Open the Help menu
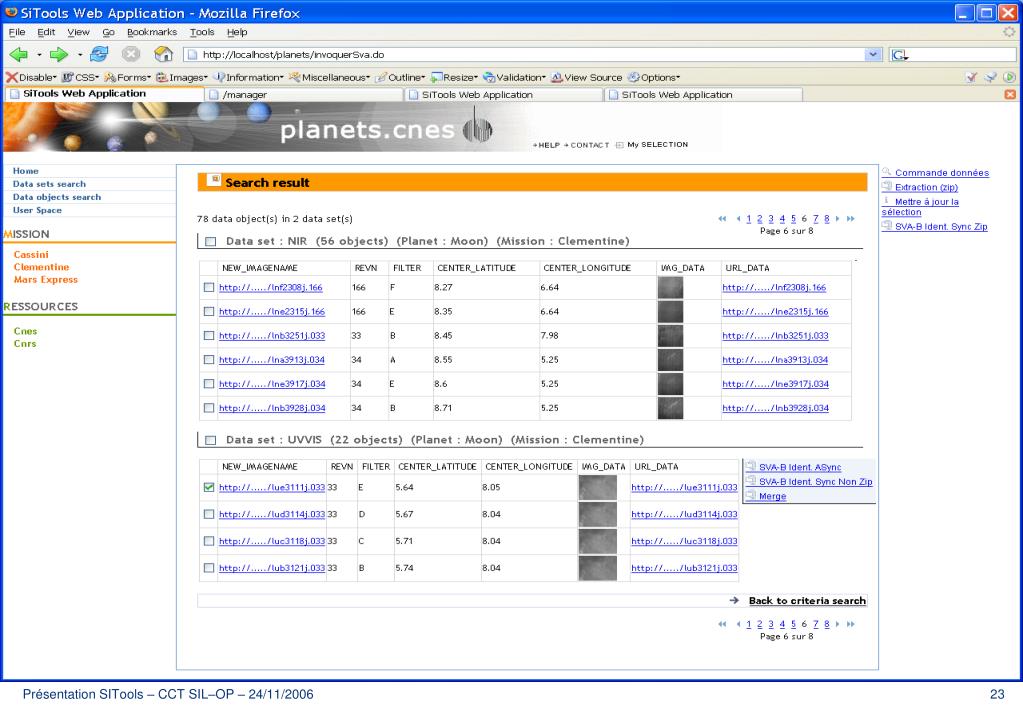The height and width of the screenshot is (708, 1023). tap(237, 32)
